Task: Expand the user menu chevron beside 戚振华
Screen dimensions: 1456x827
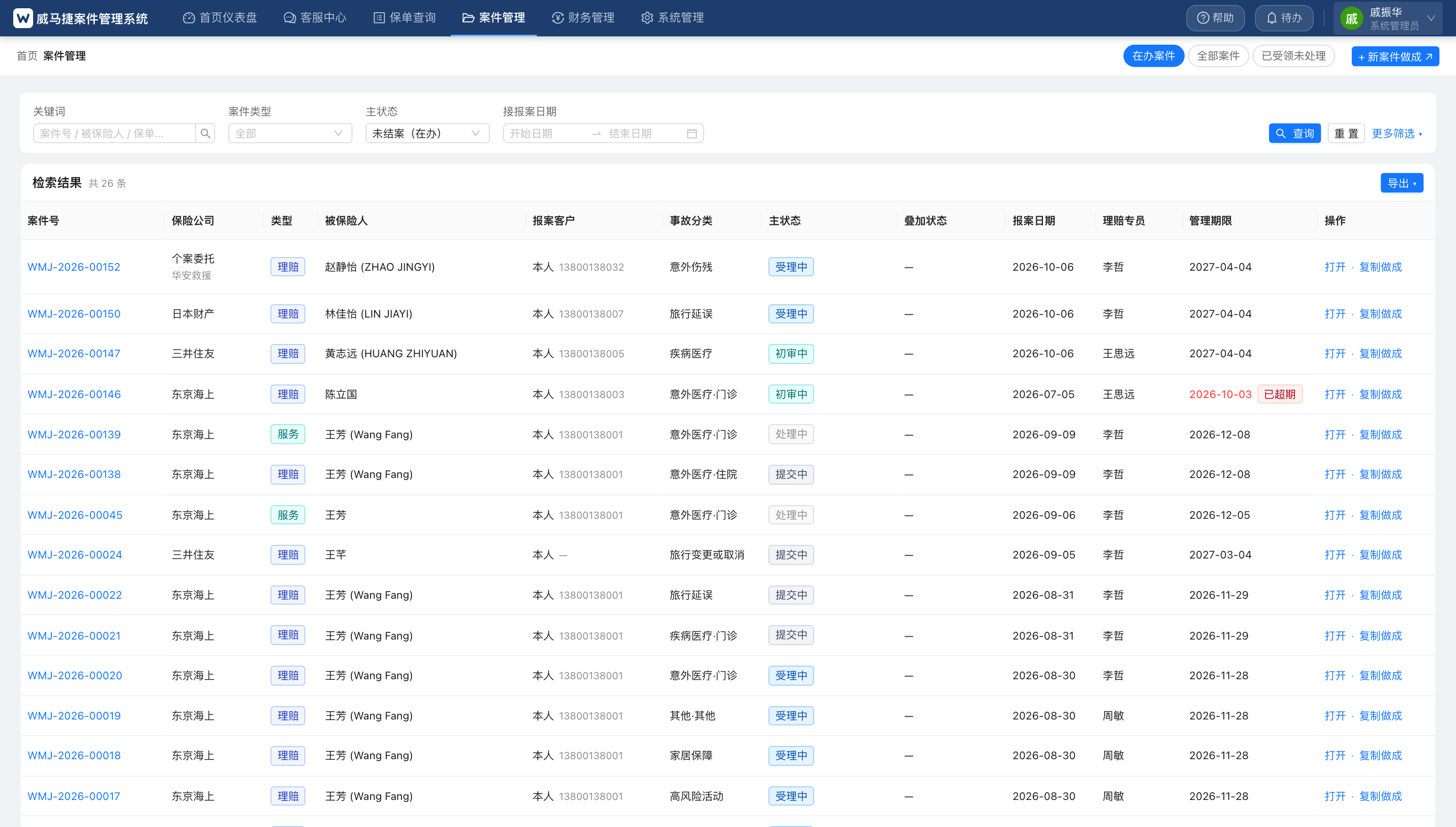Action: [x=1431, y=18]
